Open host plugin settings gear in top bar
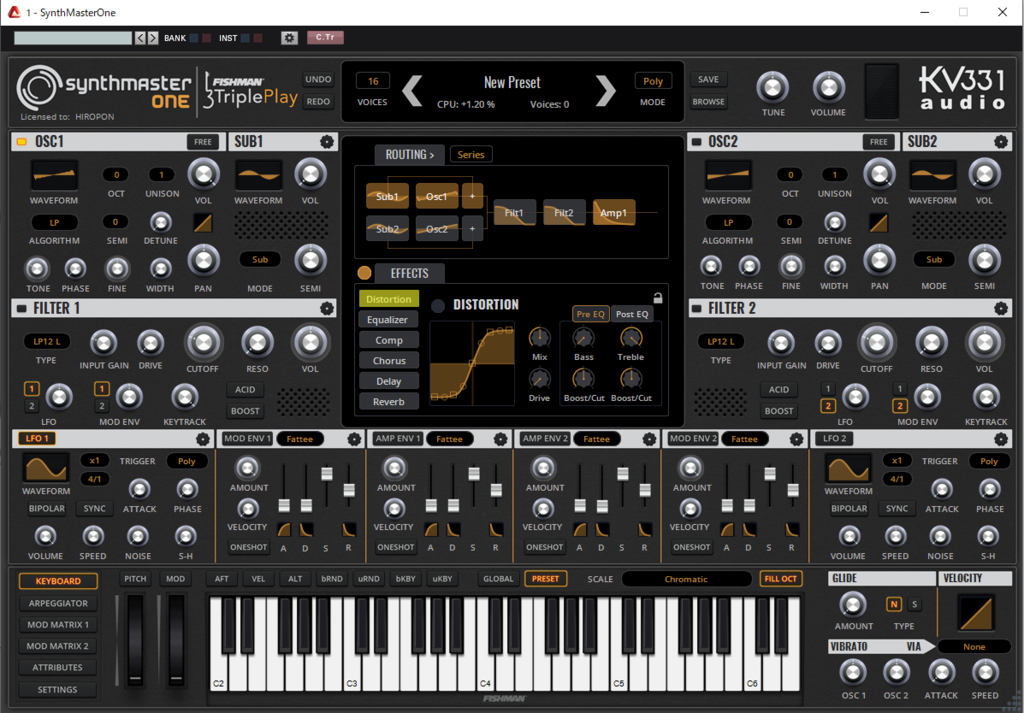This screenshot has height=713, width=1024. click(x=289, y=38)
